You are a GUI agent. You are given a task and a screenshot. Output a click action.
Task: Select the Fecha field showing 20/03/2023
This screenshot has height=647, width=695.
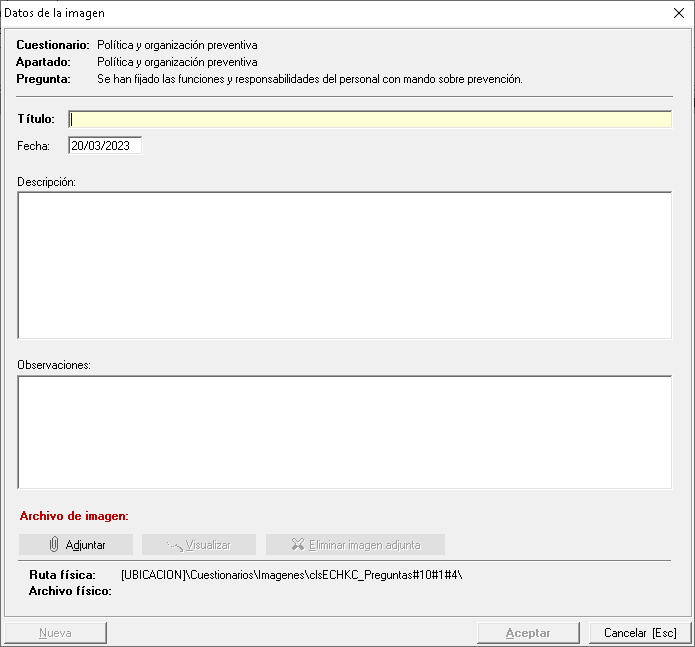pyautogui.click(x=105, y=145)
